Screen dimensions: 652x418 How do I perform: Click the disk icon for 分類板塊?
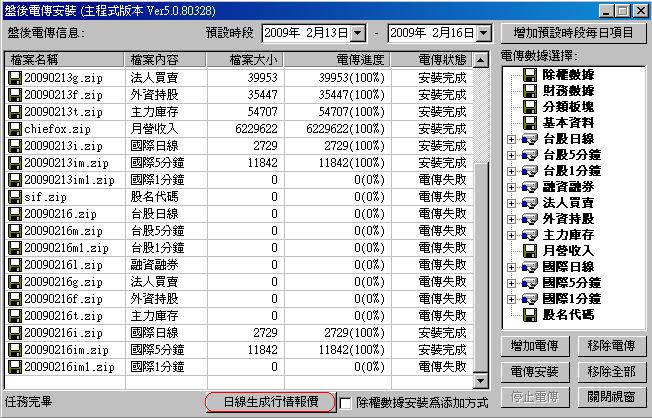tap(530, 107)
